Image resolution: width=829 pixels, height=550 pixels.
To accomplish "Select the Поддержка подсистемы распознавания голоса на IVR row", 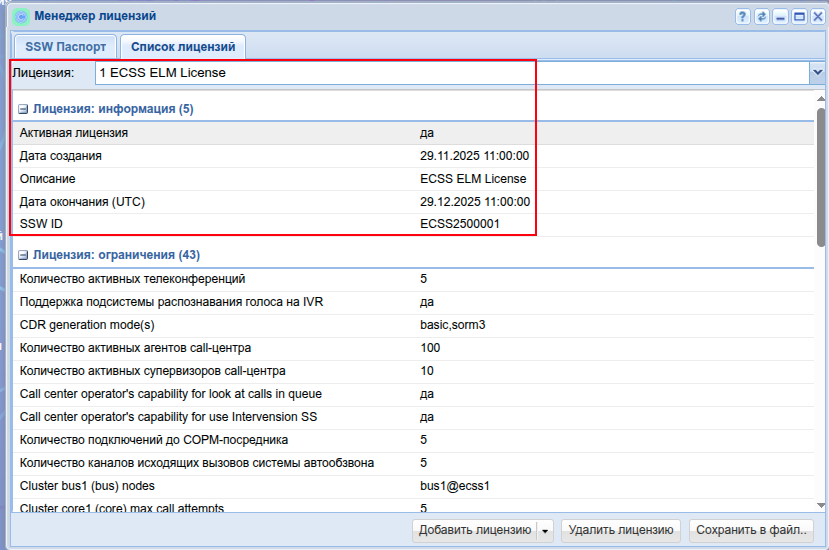I will [413, 302].
